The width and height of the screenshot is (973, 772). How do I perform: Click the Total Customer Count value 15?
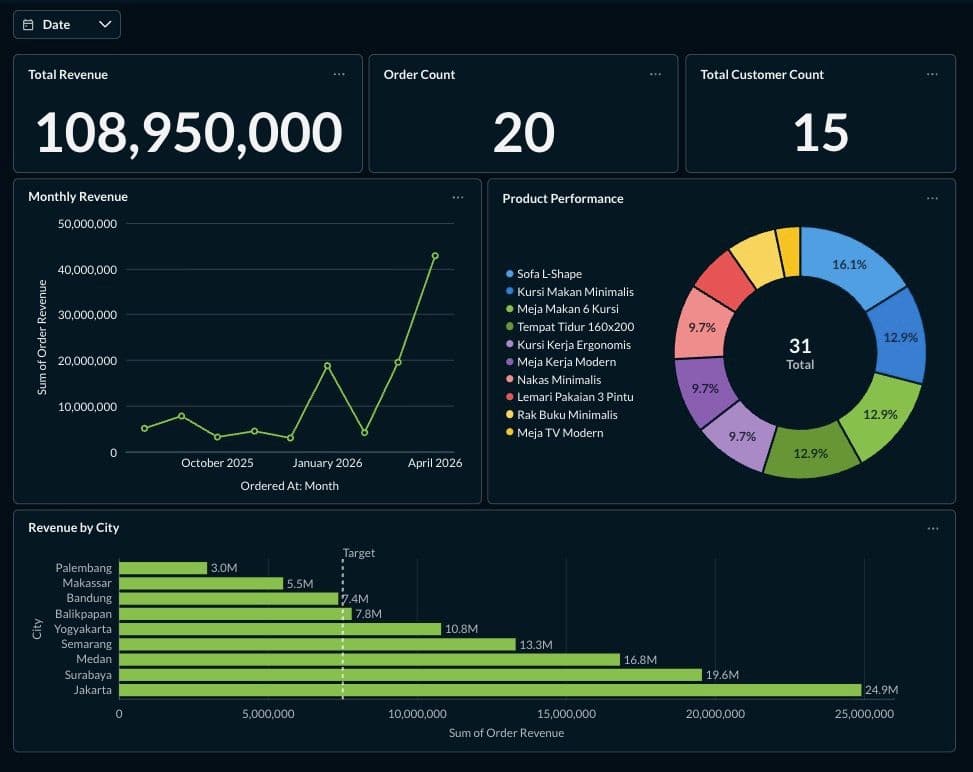point(820,132)
